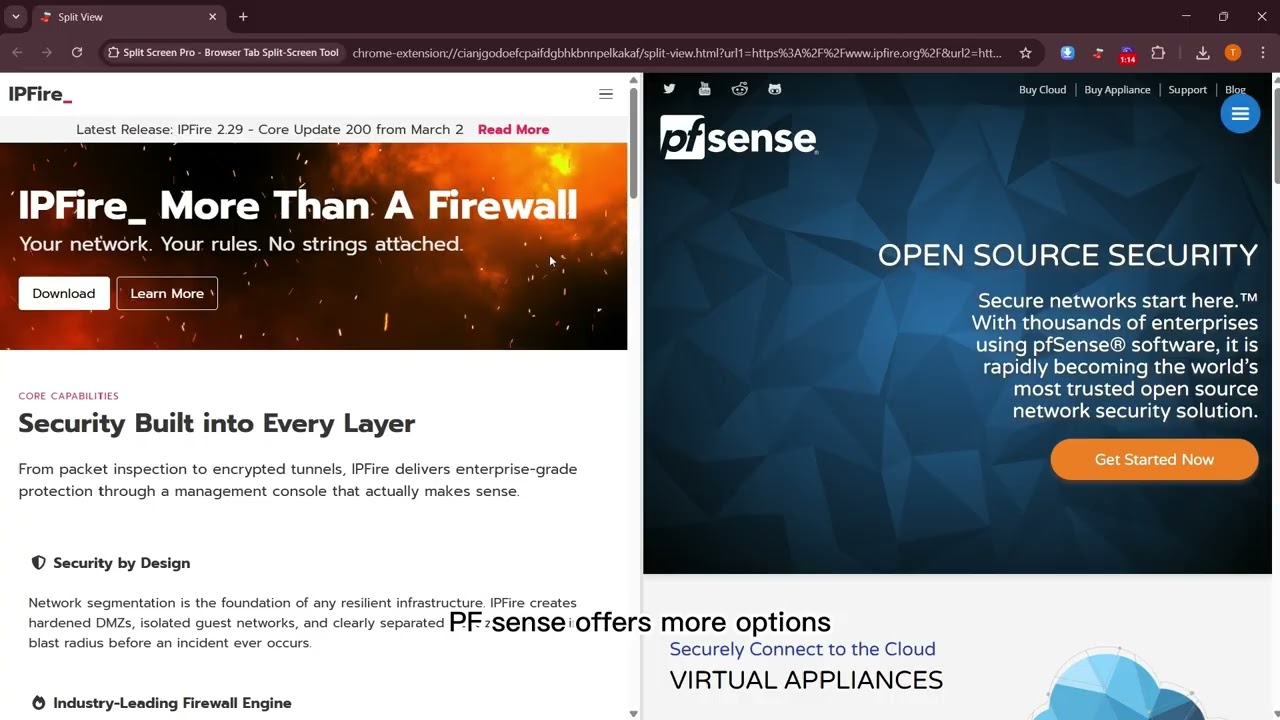Click the 'Latest Release: IPFire 2.29' announcement text
The width and height of the screenshot is (1280, 720).
(270, 129)
